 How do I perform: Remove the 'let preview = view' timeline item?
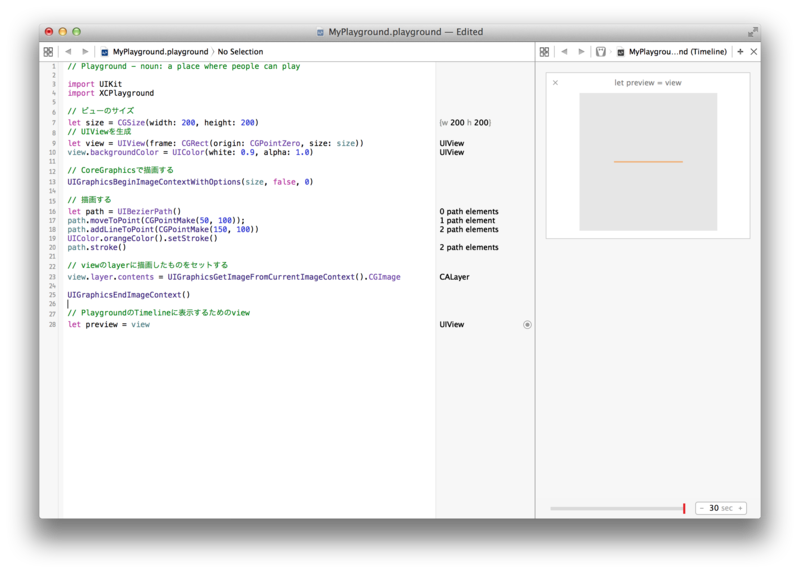point(556,83)
